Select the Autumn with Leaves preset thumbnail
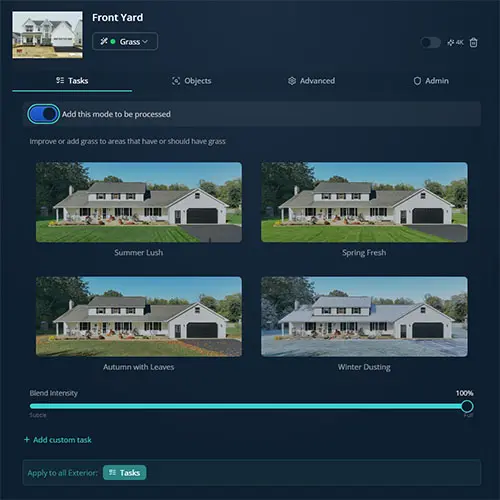500x500 pixels. (x=139, y=316)
